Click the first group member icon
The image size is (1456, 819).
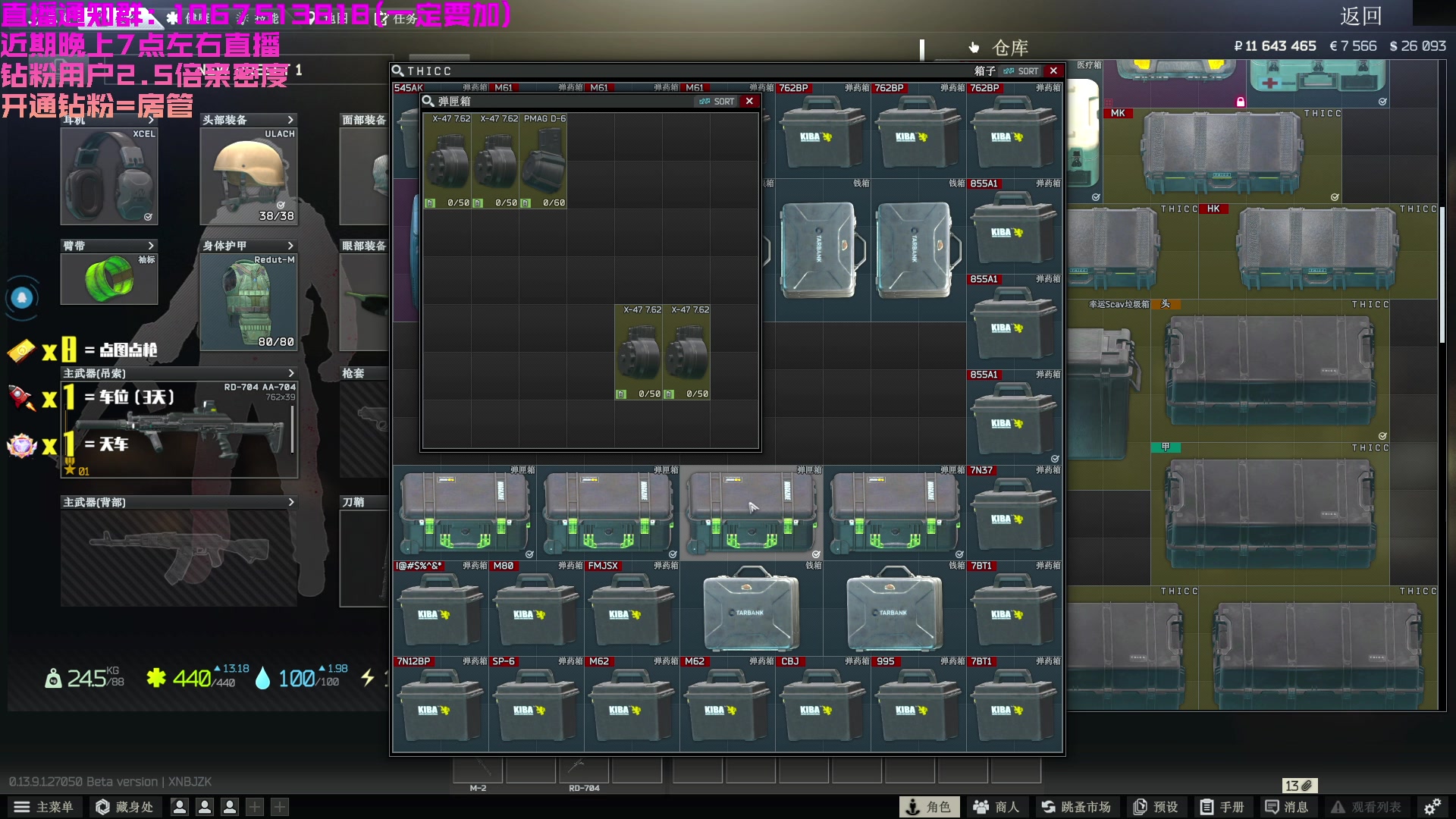pyautogui.click(x=180, y=807)
